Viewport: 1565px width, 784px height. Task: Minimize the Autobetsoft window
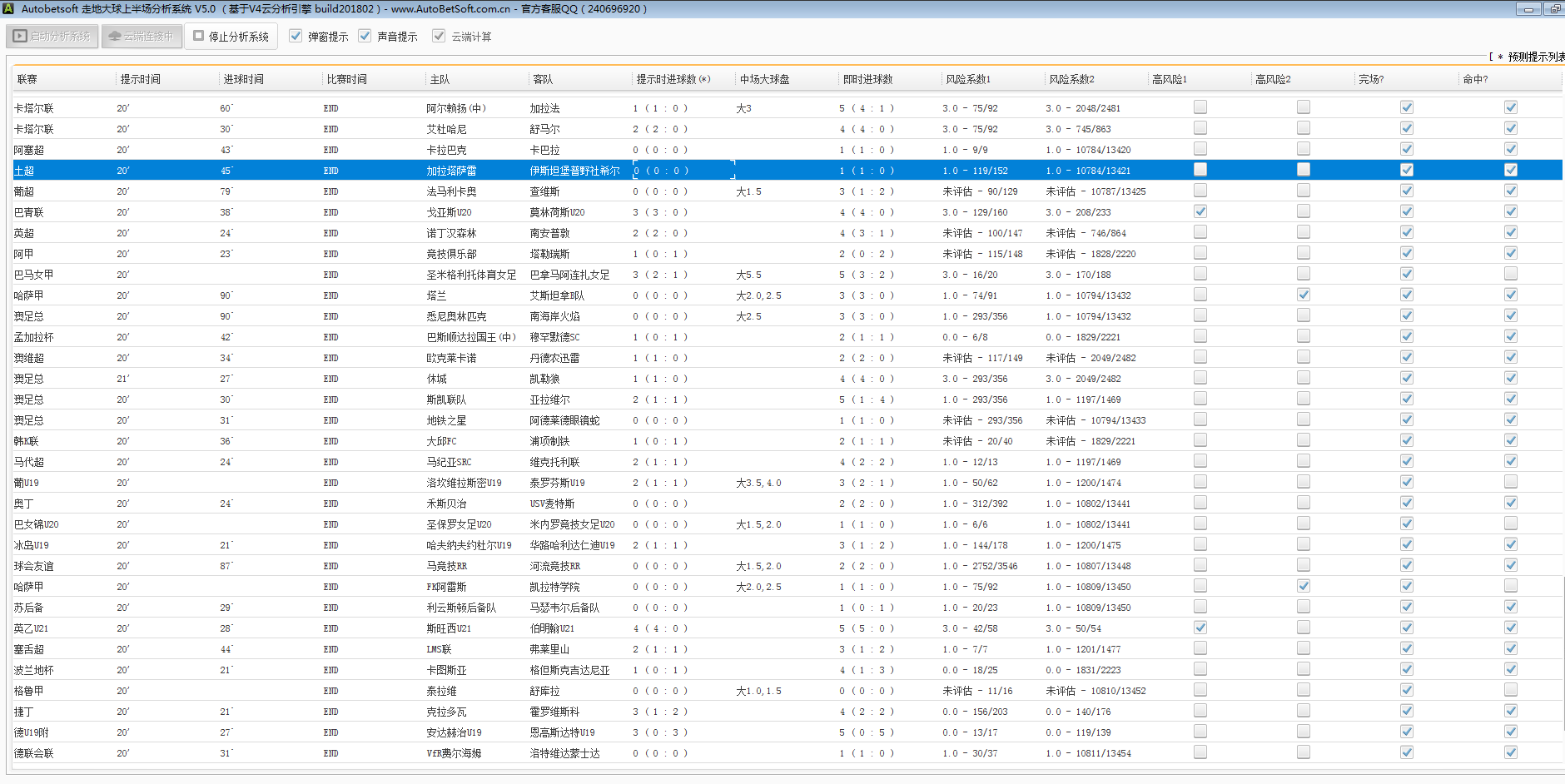[x=1528, y=9]
